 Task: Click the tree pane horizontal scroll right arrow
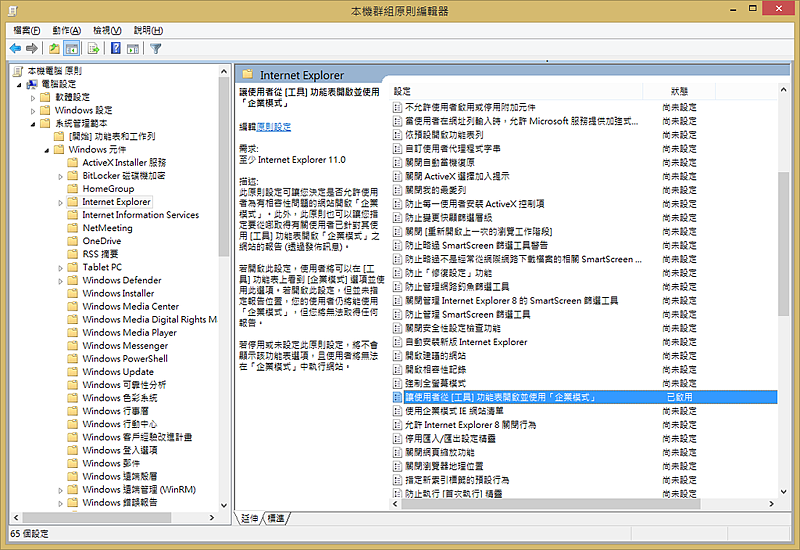(212, 517)
